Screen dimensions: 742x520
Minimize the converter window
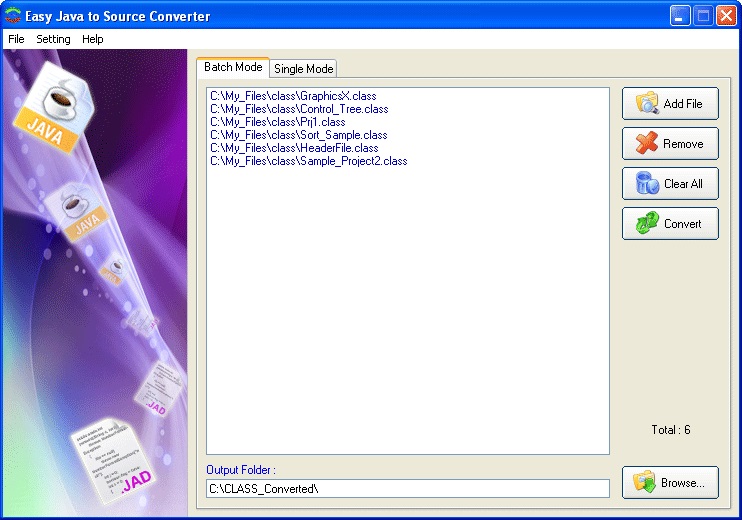[x=680, y=16]
